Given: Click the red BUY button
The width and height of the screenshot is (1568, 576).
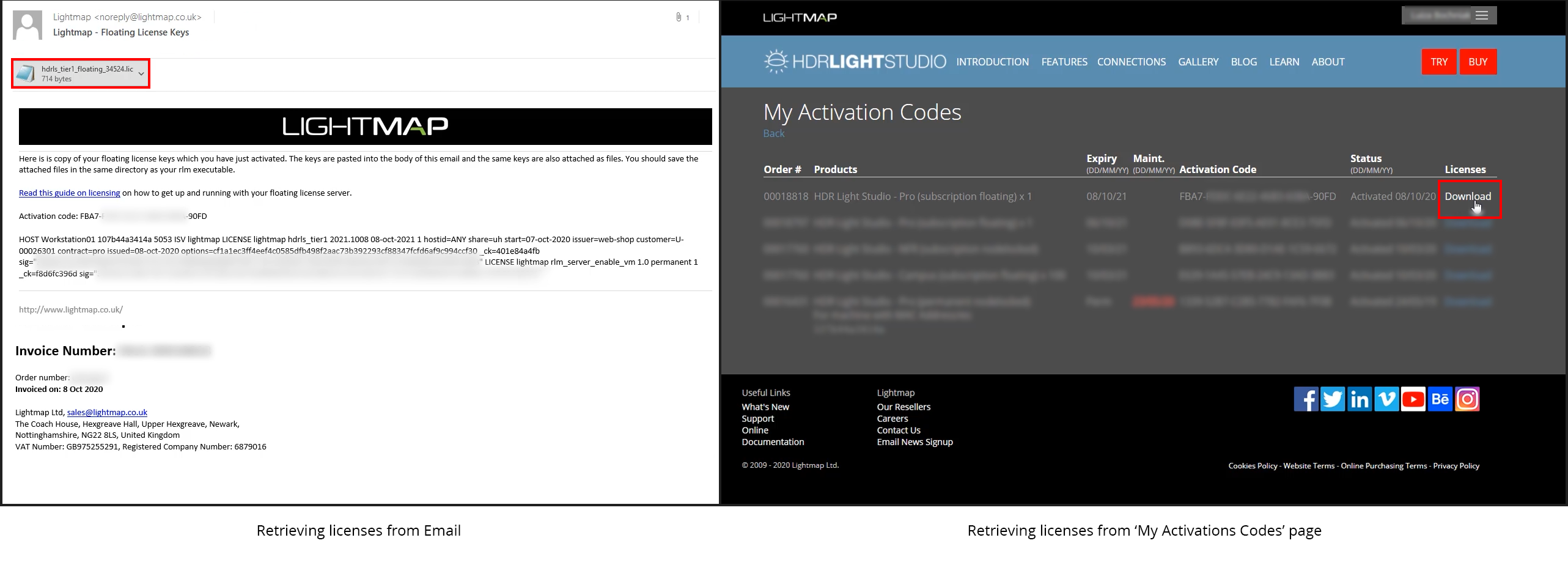Looking at the screenshot, I should (1478, 62).
